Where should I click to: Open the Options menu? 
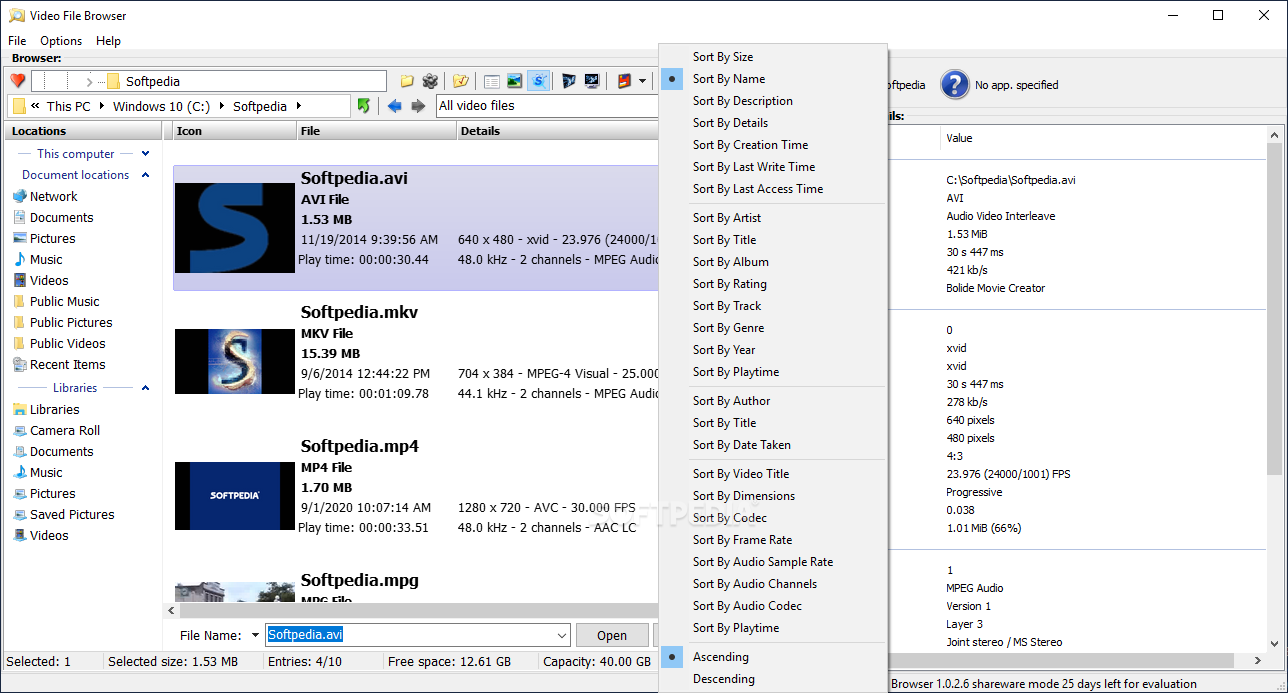61,41
